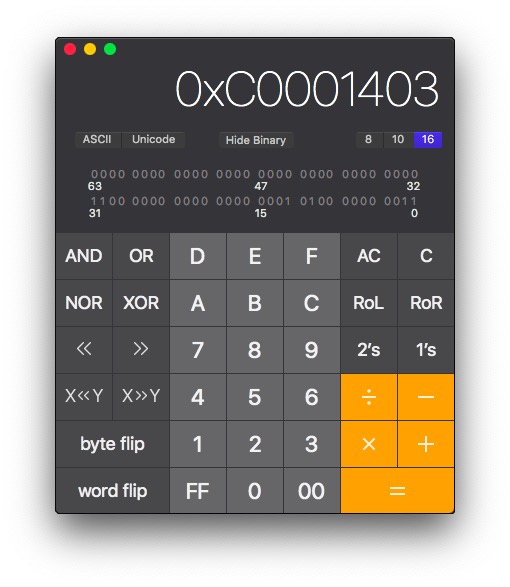Tap the single 0 key
510x587 pixels.
pos(255,490)
